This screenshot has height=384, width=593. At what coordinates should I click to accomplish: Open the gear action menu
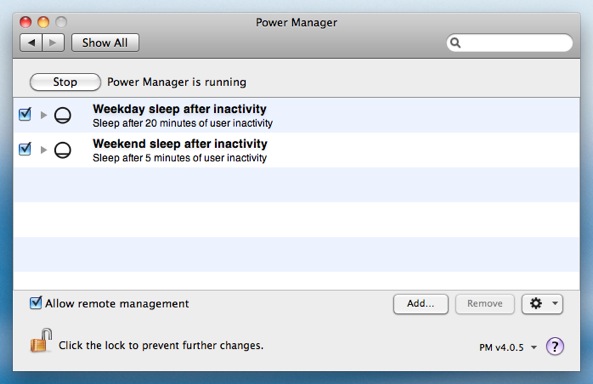pyautogui.click(x=542, y=304)
